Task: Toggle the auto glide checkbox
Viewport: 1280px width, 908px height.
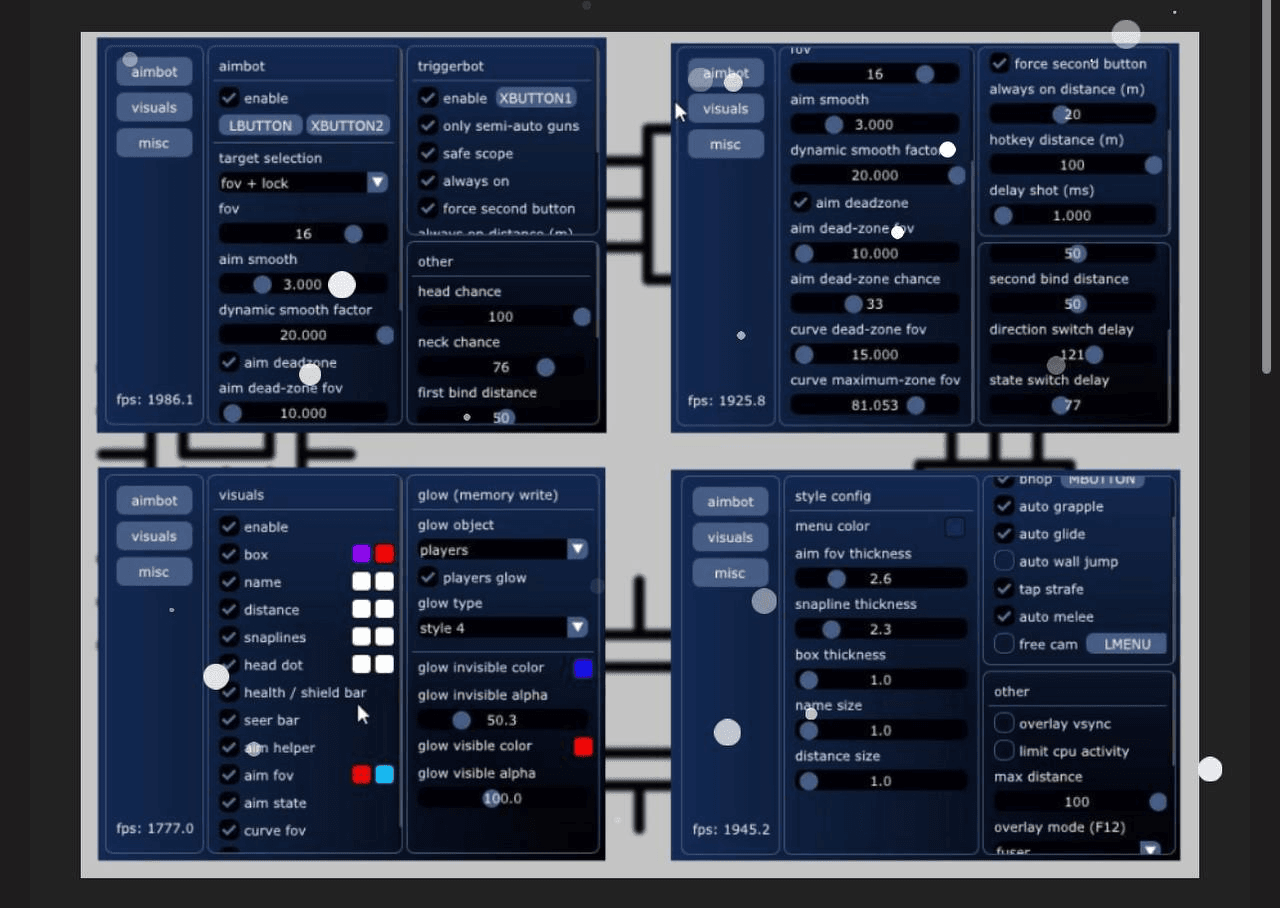Action: click(1004, 534)
